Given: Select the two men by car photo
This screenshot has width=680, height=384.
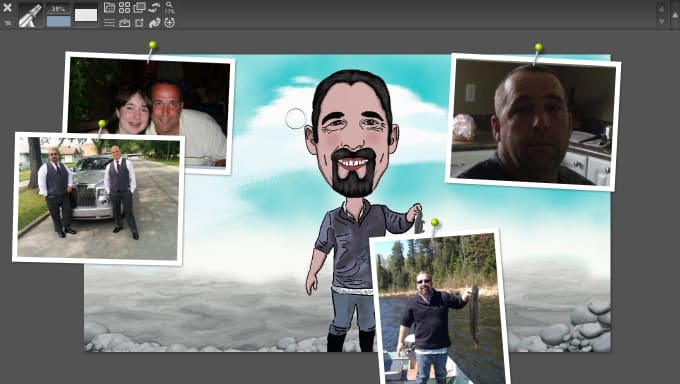Looking at the screenshot, I should pyautogui.click(x=99, y=199).
